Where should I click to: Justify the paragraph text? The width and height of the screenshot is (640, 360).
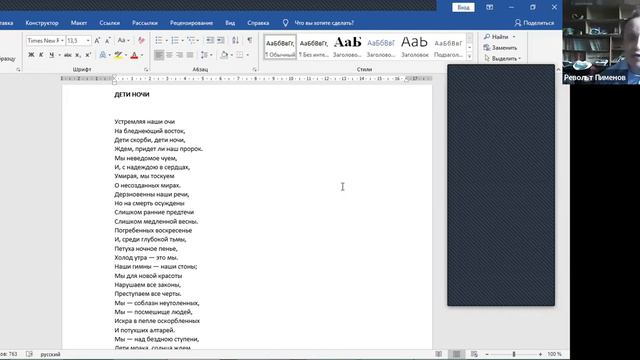pos(190,55)
